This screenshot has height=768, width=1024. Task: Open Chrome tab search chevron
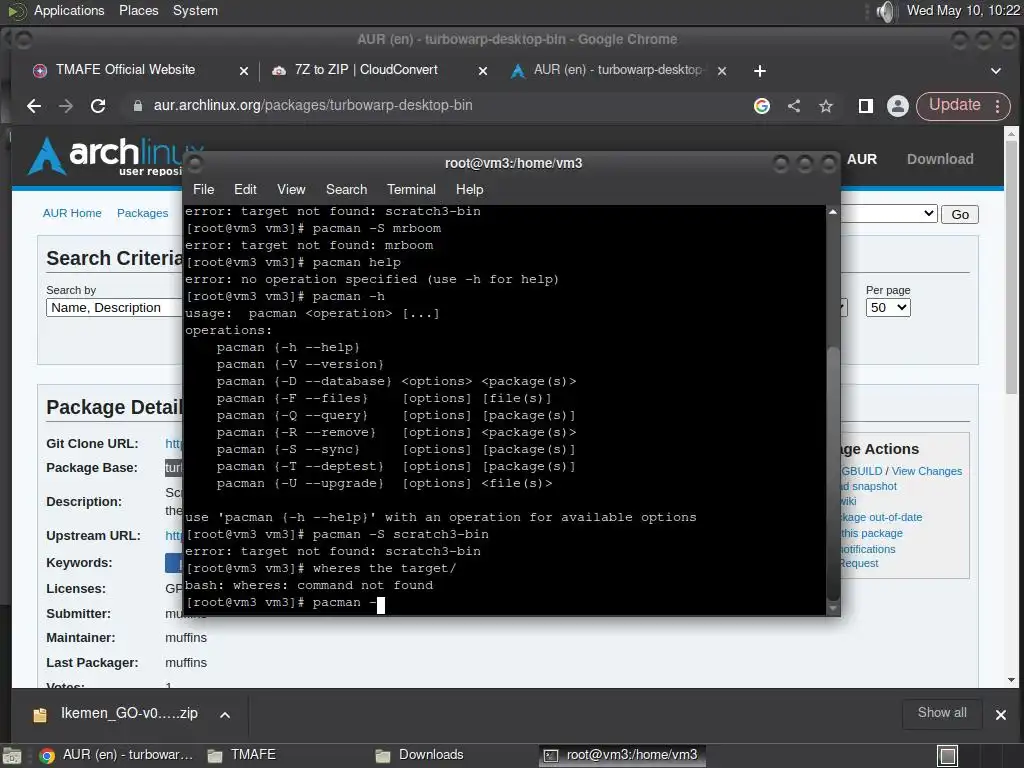(995, 71)
